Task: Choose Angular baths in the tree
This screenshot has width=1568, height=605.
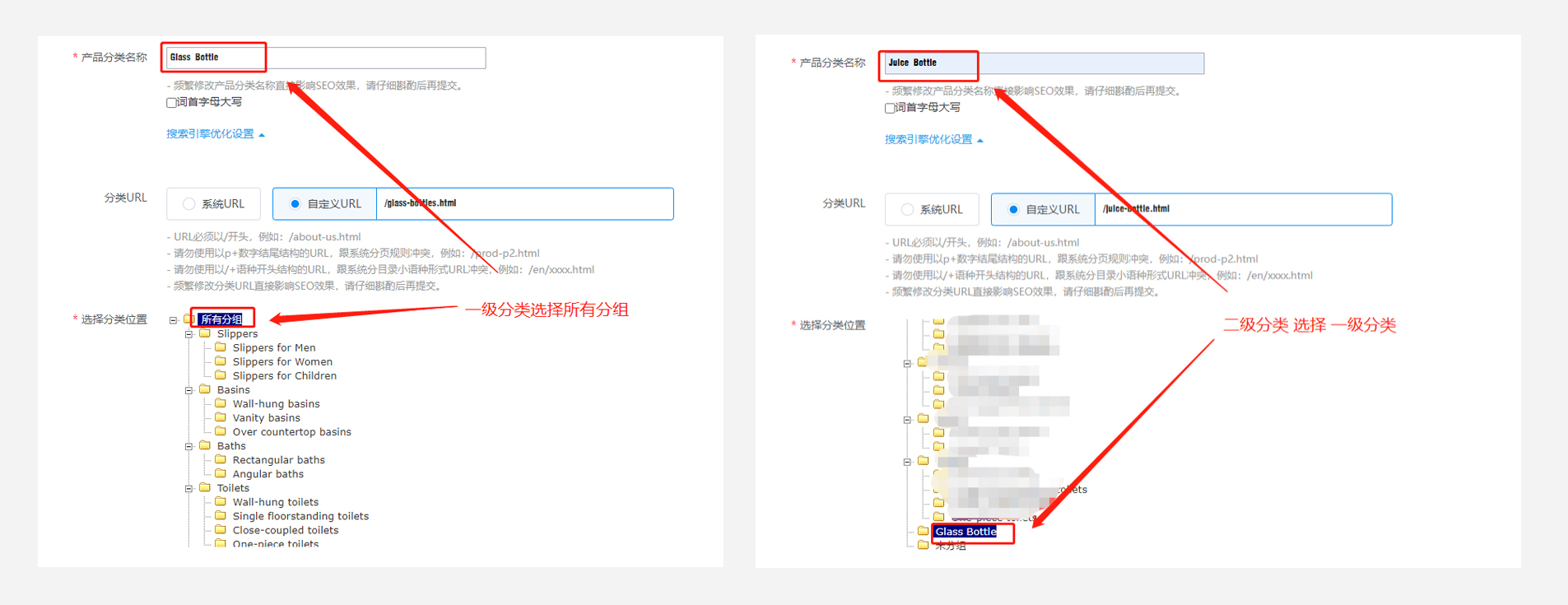Action: (x=268, y=473)
